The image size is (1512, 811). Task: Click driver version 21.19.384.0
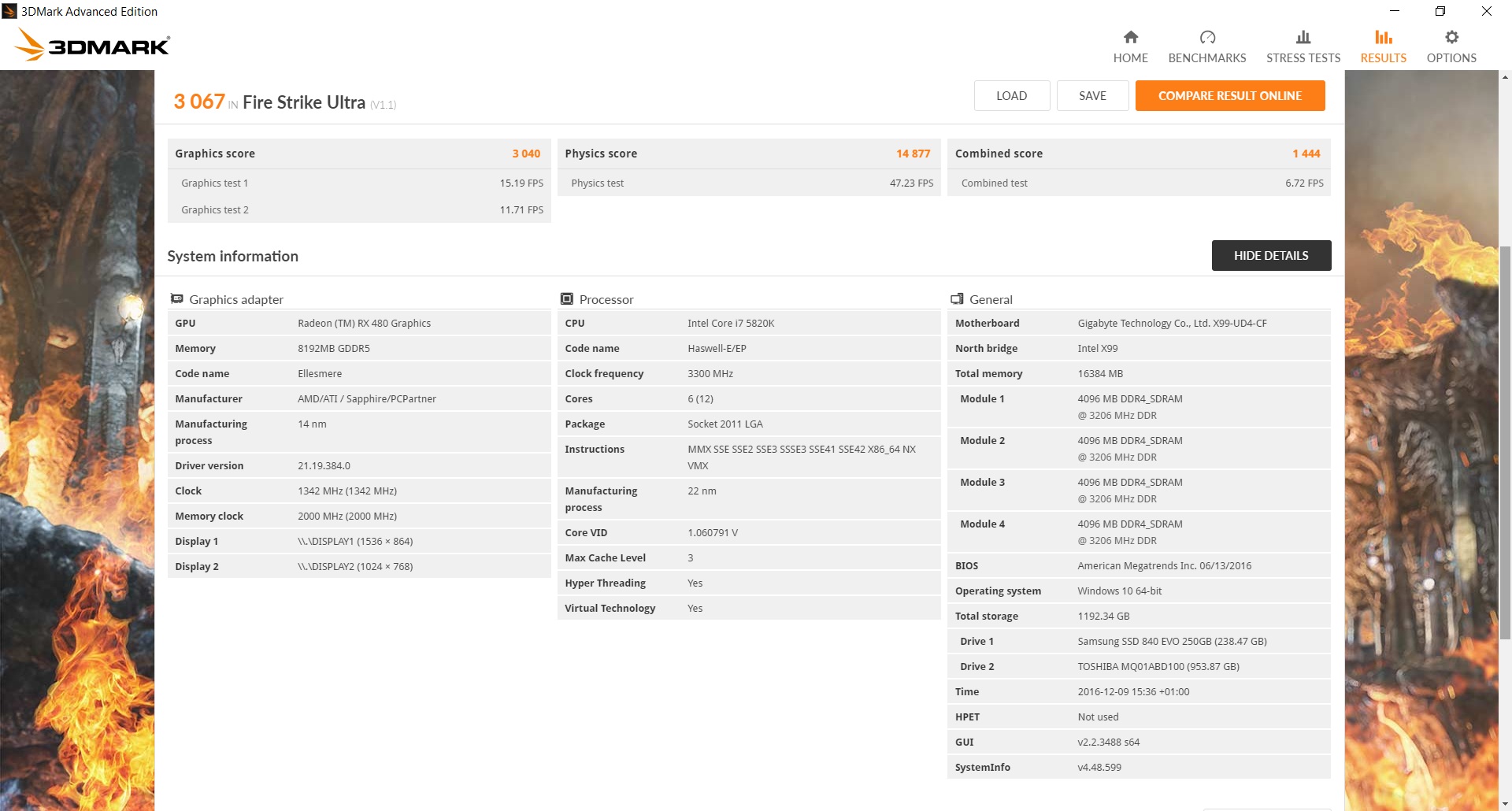coord(324,465)
